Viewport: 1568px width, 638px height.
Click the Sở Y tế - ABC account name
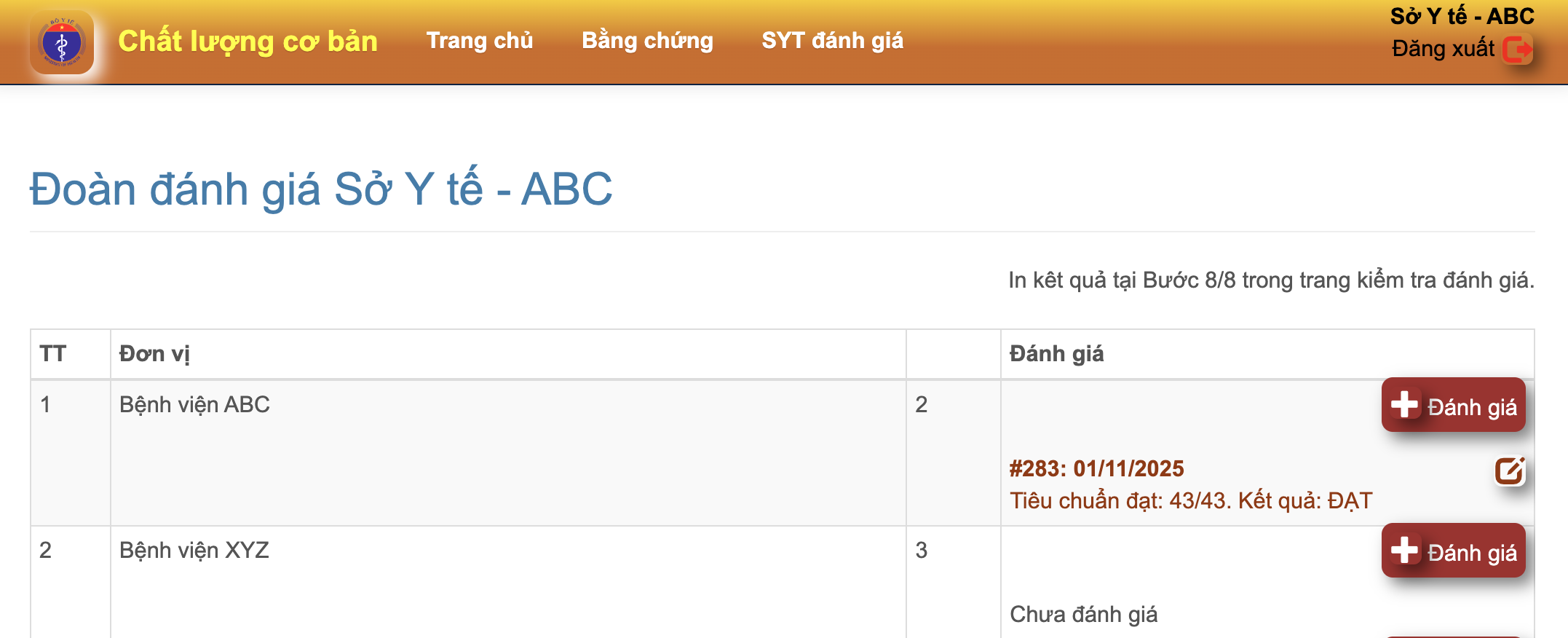pyautogui.click(x=1462, y=16)
